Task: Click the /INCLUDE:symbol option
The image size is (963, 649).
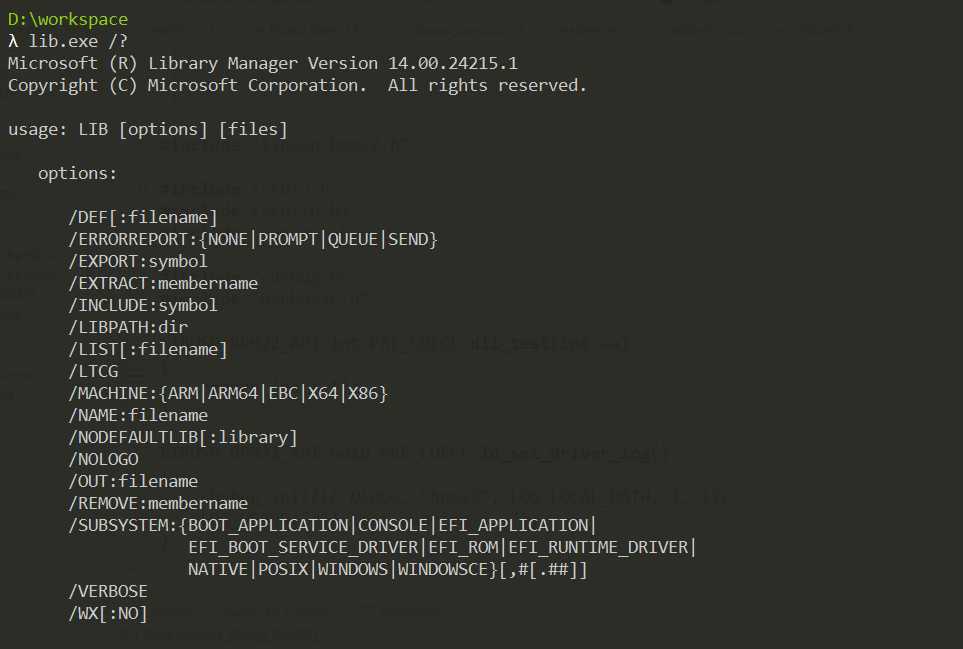Action: coord(143,306)
